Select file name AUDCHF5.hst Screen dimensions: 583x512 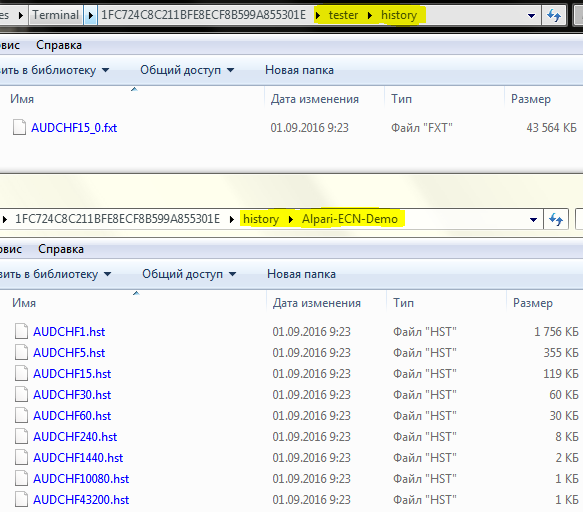pos(69,352)
